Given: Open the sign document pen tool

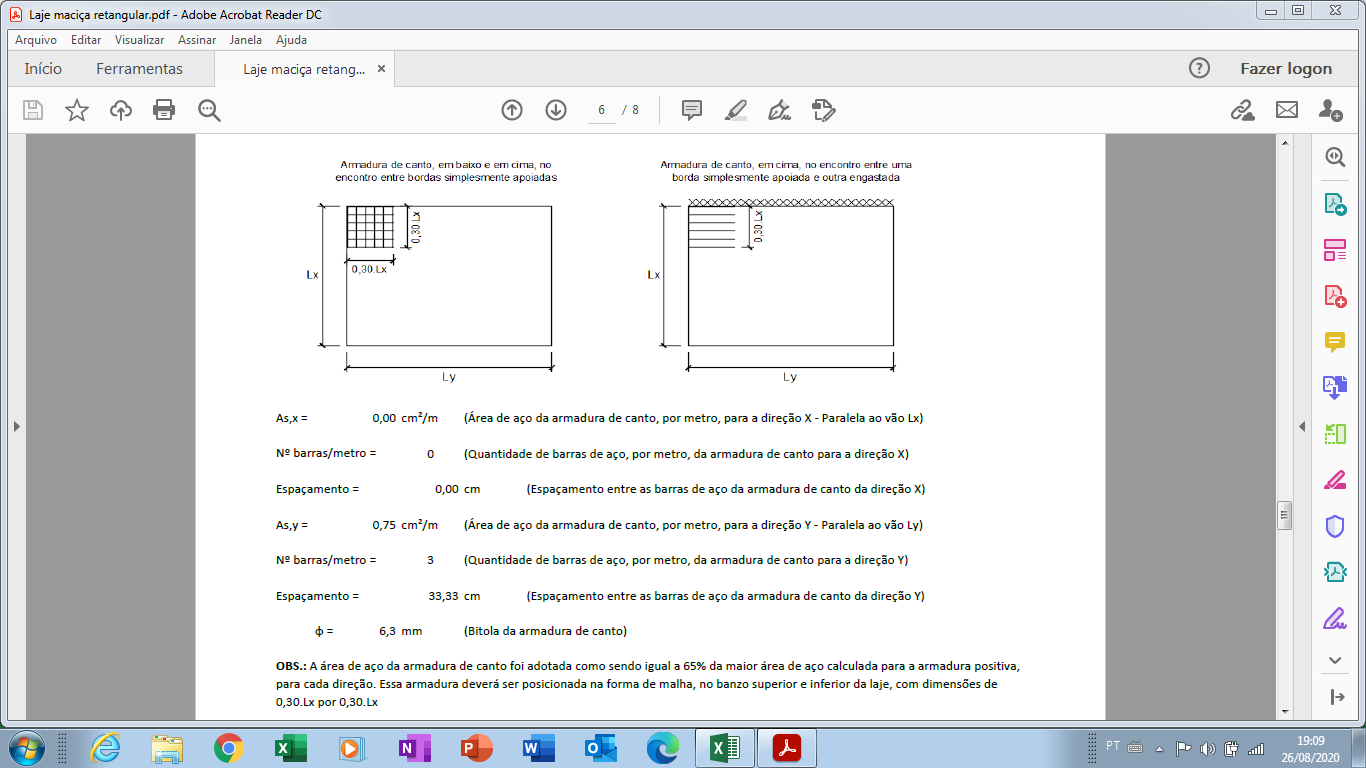Looking at the screenshot, I should [780, 110].
